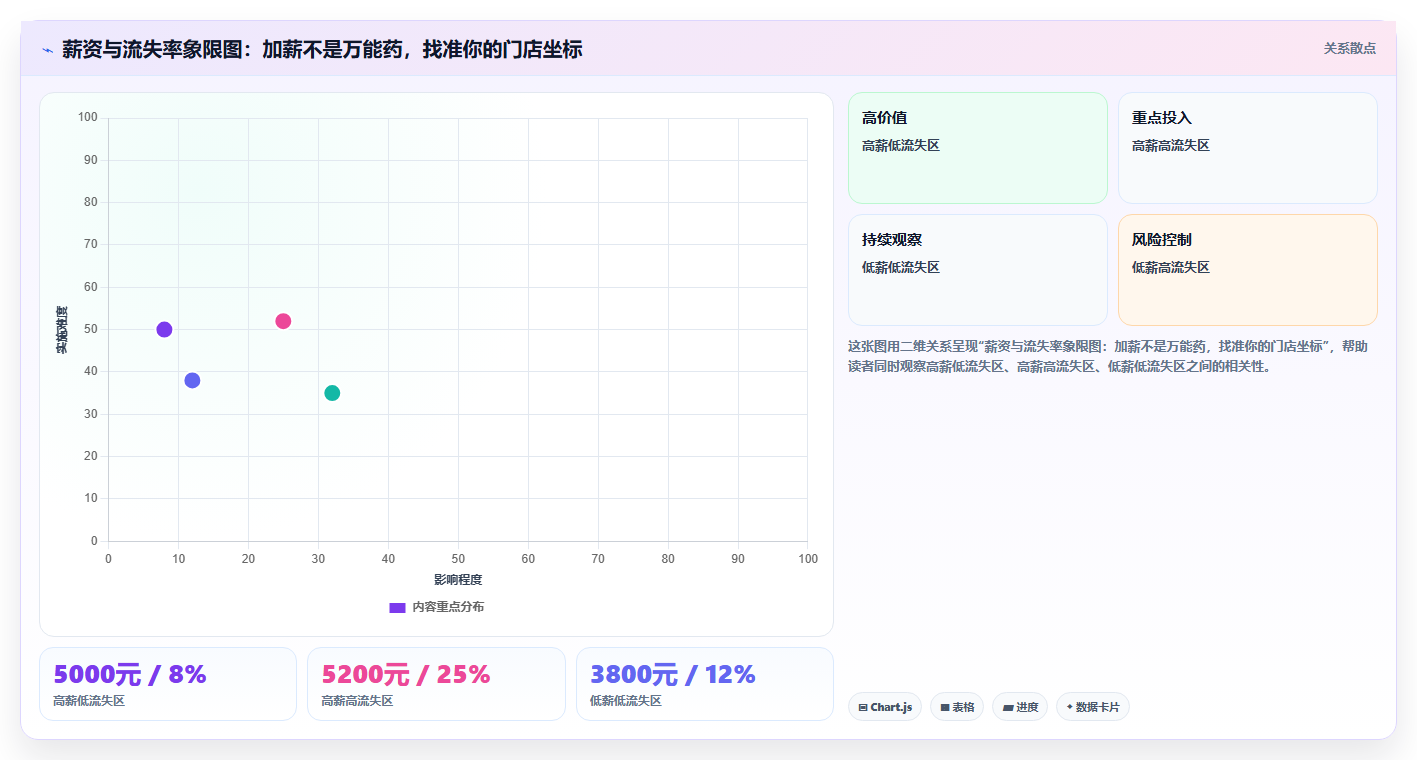Select the 重点投入 quadrant card
Screen dimensions: 1417x760
1248,148
